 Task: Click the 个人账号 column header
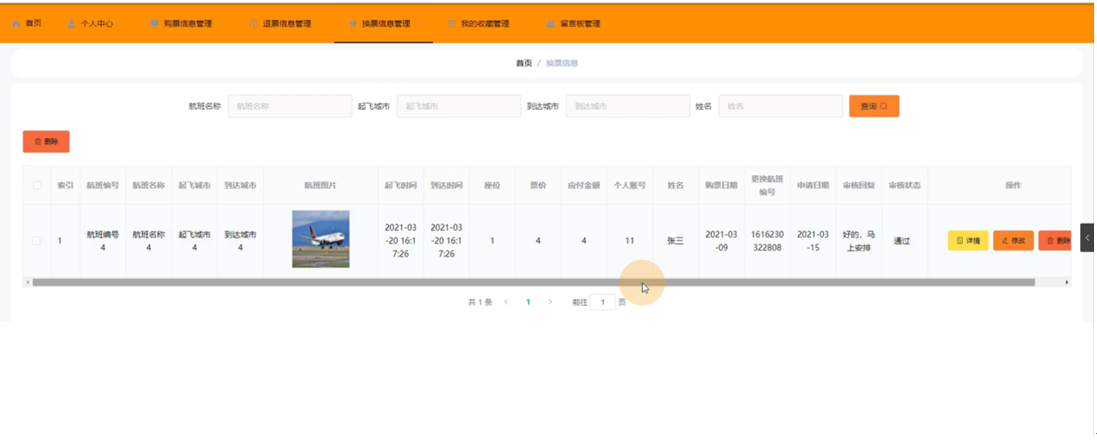[630, 186]
